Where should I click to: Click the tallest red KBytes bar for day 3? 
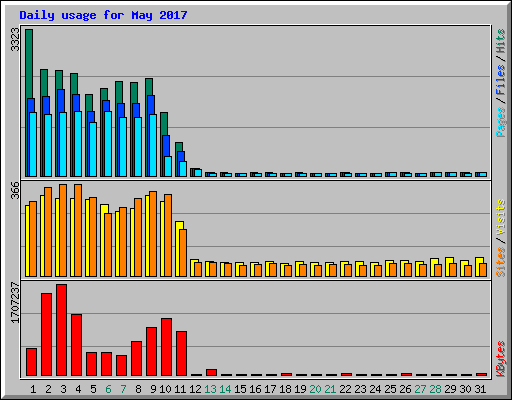pyautogui.click(x=61, y=330)
